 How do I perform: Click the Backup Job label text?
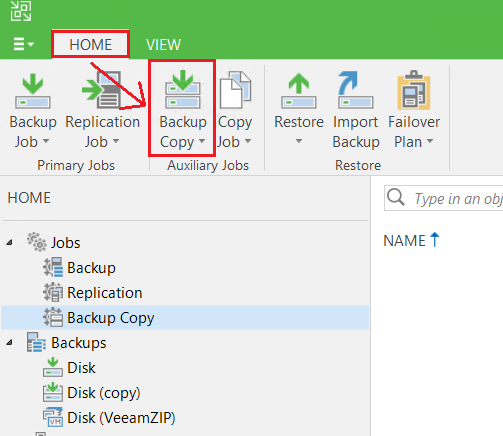tap(33, 132)
